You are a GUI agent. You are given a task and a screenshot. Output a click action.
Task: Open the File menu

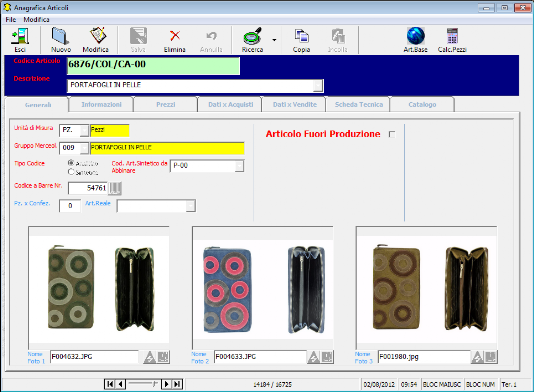[11, 20]
